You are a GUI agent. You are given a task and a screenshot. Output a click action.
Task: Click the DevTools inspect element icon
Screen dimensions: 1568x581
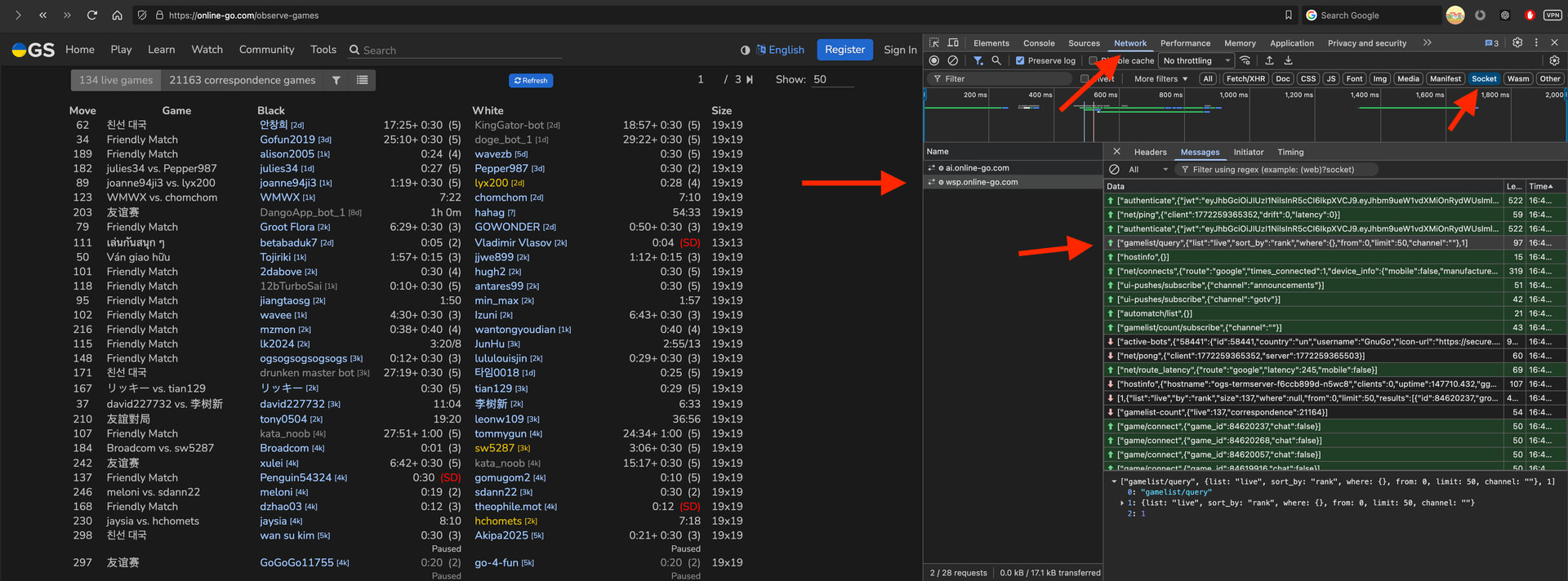click(934, 42)
